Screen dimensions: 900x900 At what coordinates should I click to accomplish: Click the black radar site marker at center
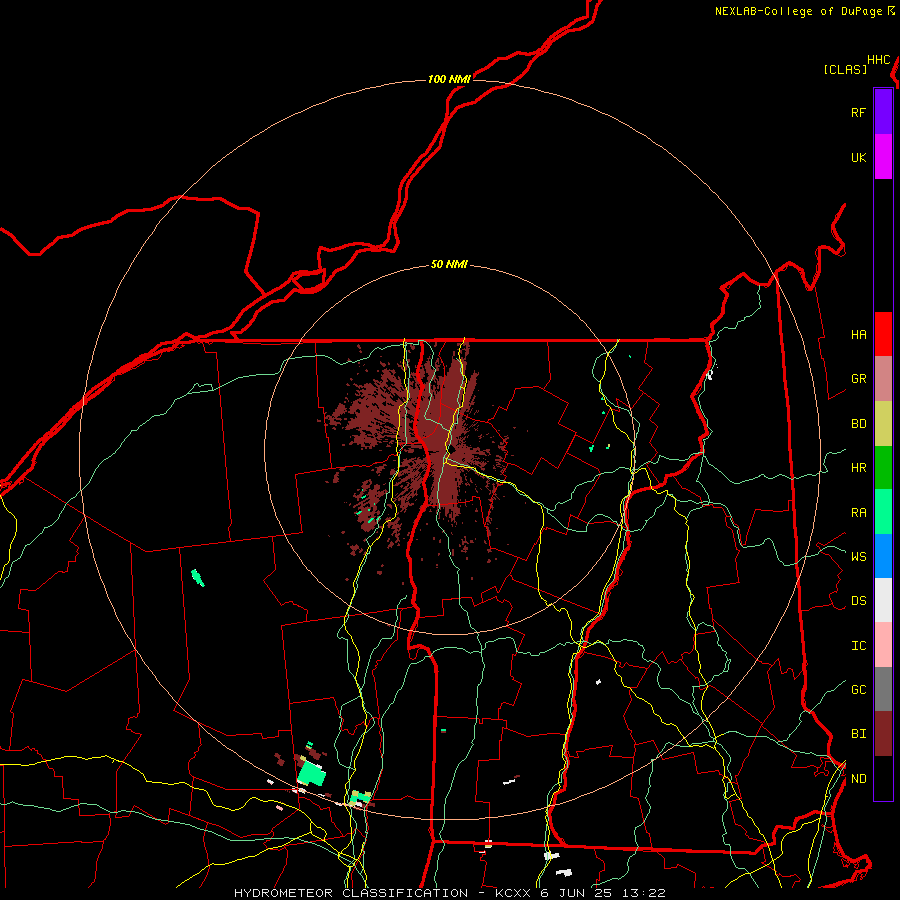pos(451,449)
